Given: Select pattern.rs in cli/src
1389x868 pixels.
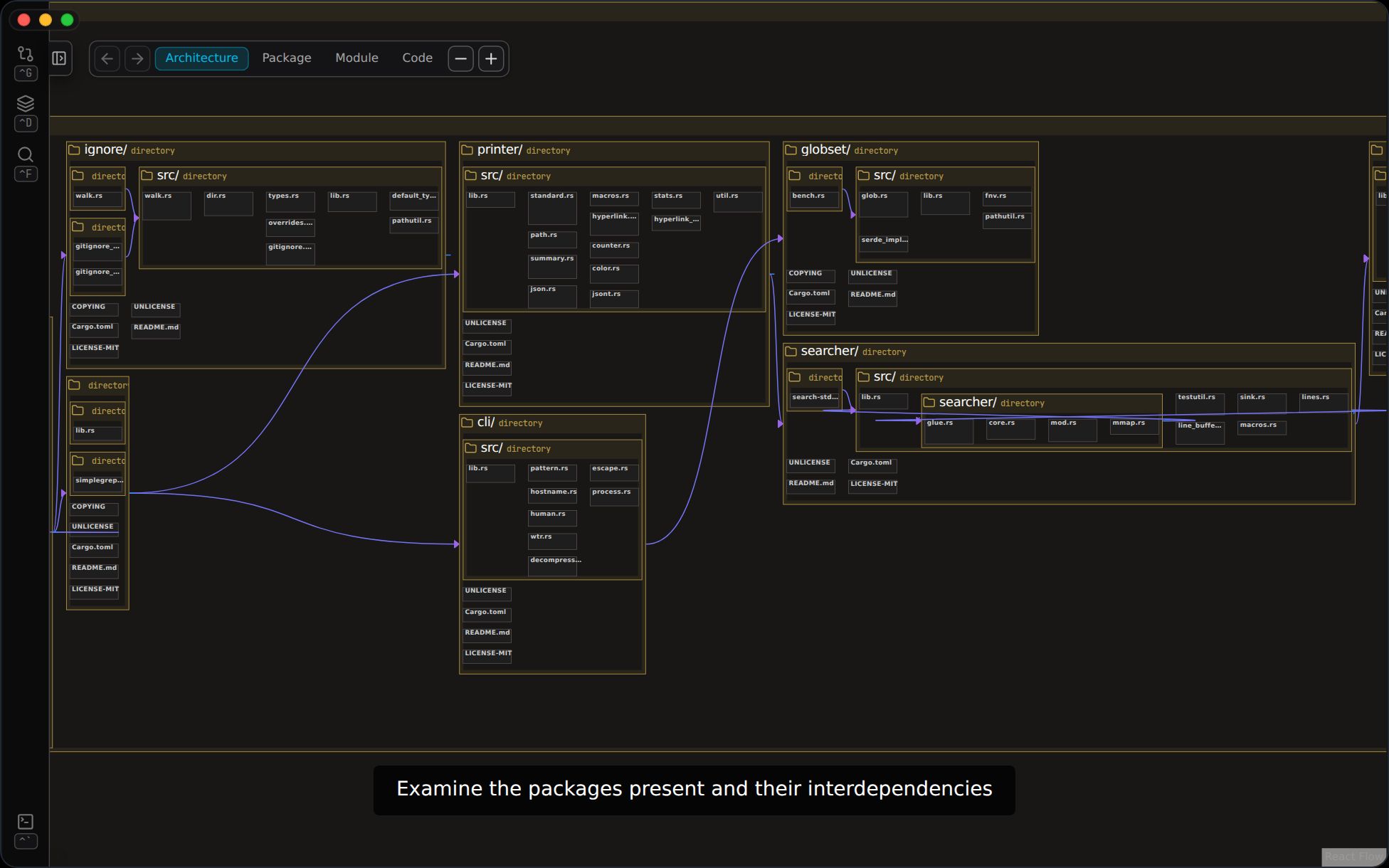Looking at the screenshot, I should (x=552, y=472).
